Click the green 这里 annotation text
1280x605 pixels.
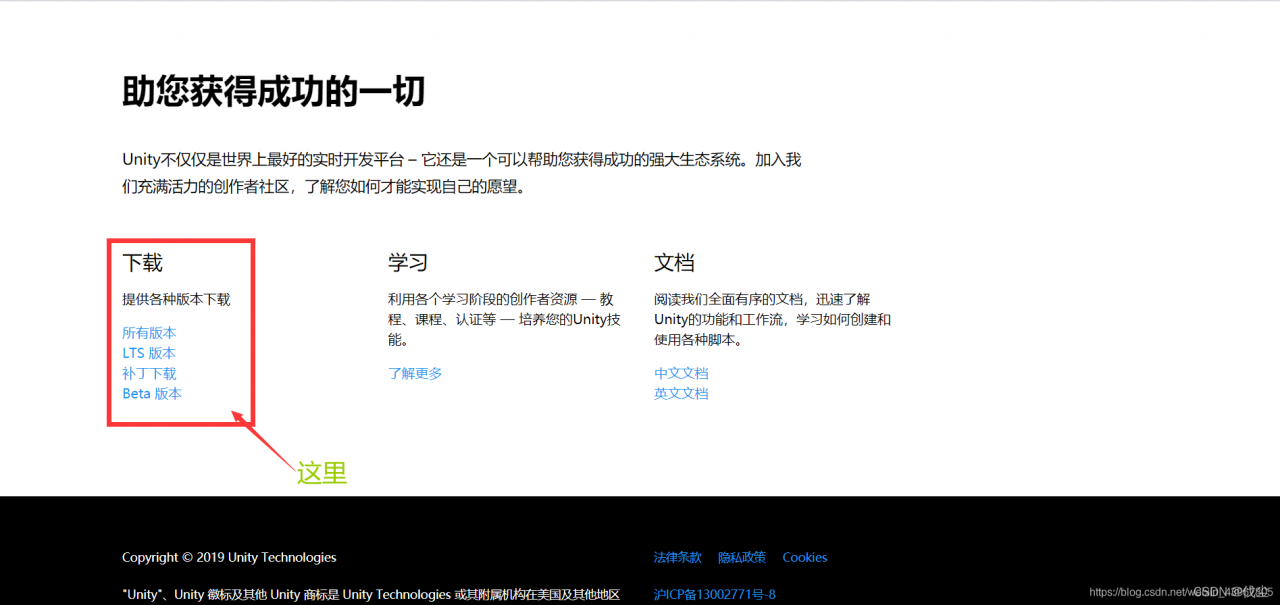[322, 473]
